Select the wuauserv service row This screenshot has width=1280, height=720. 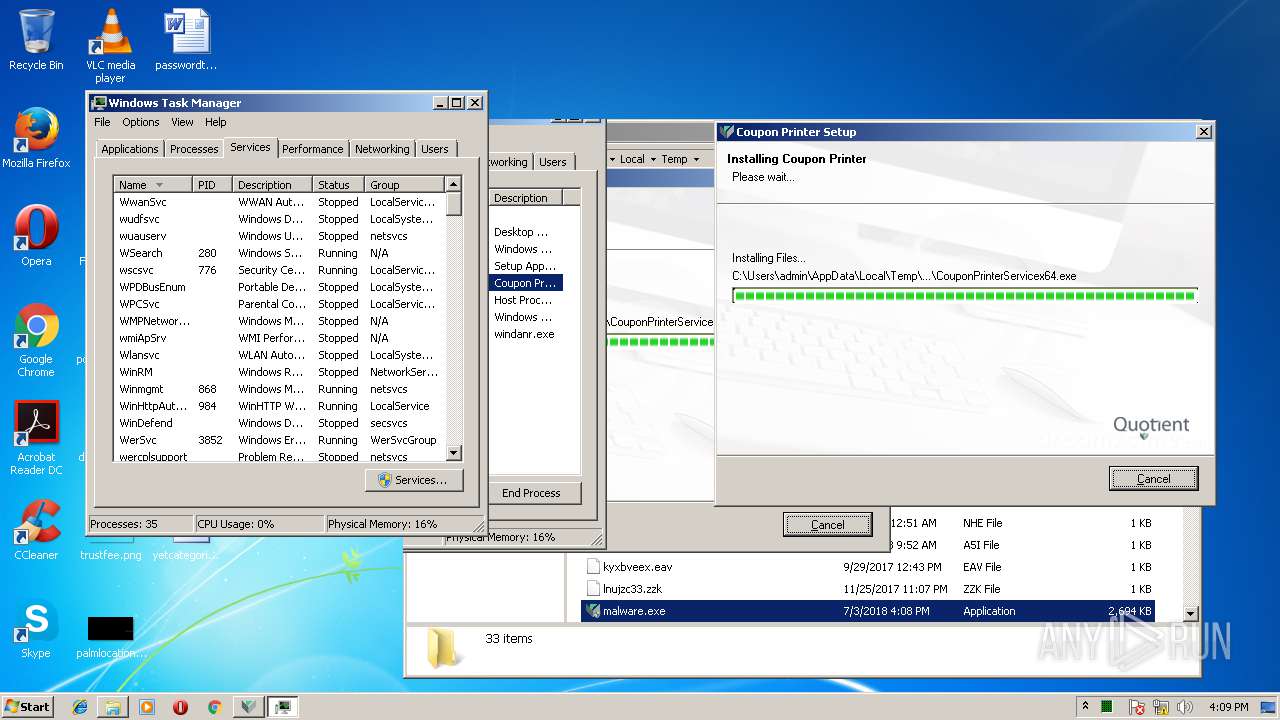(x=279, y=236)
